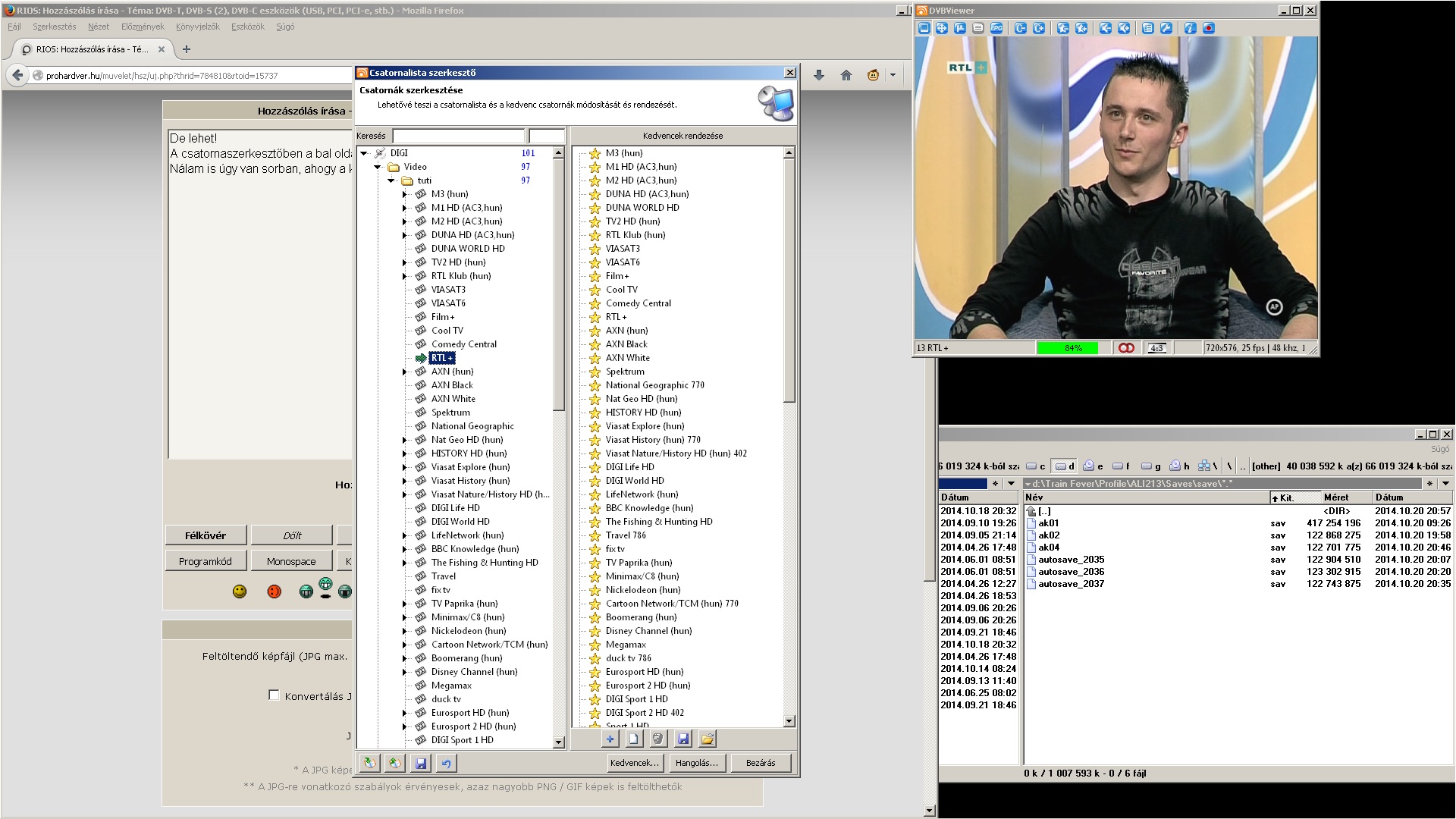Lower volume with DVBViewer speaker minus icon
Viewport: 1456px width, 819px height.
pyautogui.click(x=1106, y=28)
